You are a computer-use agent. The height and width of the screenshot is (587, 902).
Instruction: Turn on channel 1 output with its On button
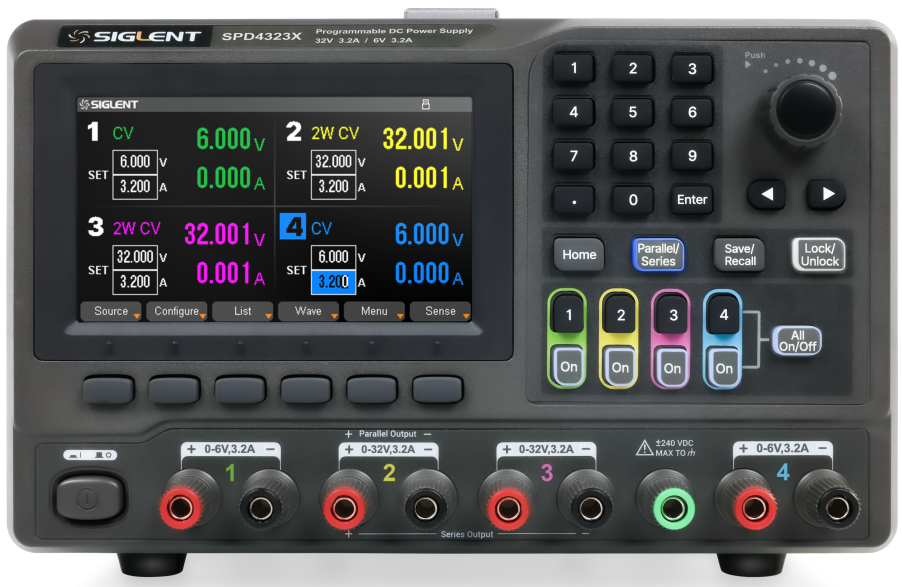568,367
